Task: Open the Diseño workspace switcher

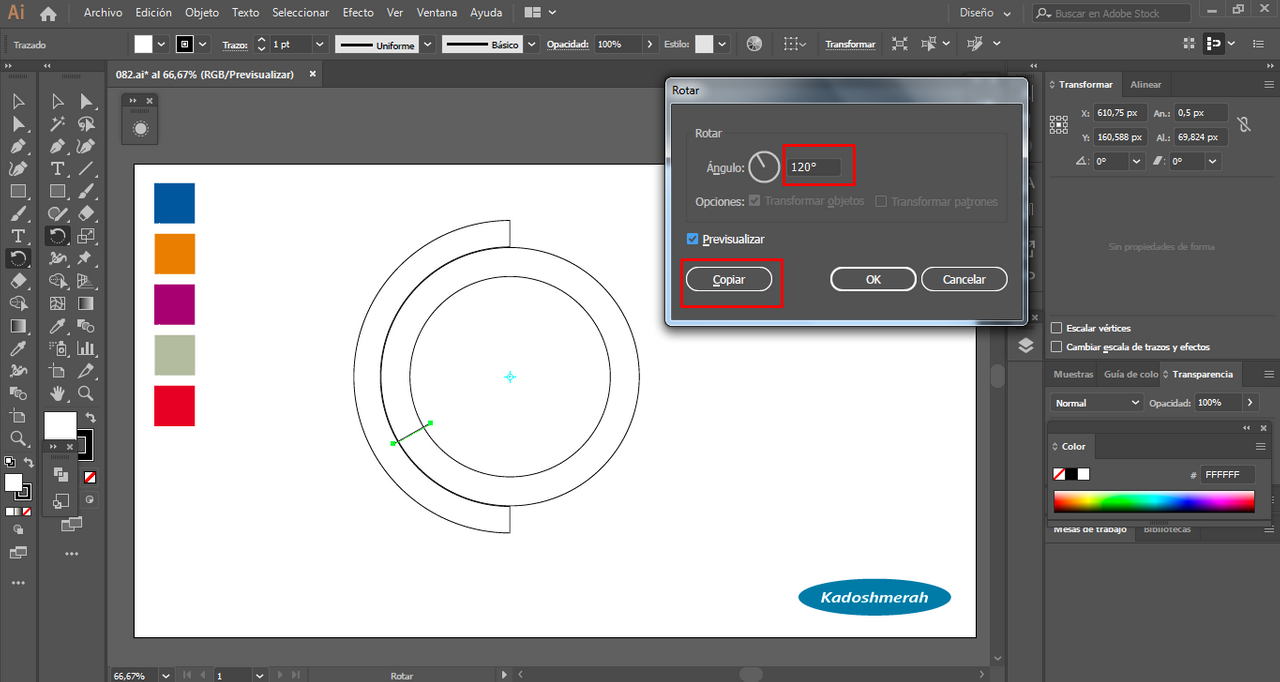Action: 985,13
